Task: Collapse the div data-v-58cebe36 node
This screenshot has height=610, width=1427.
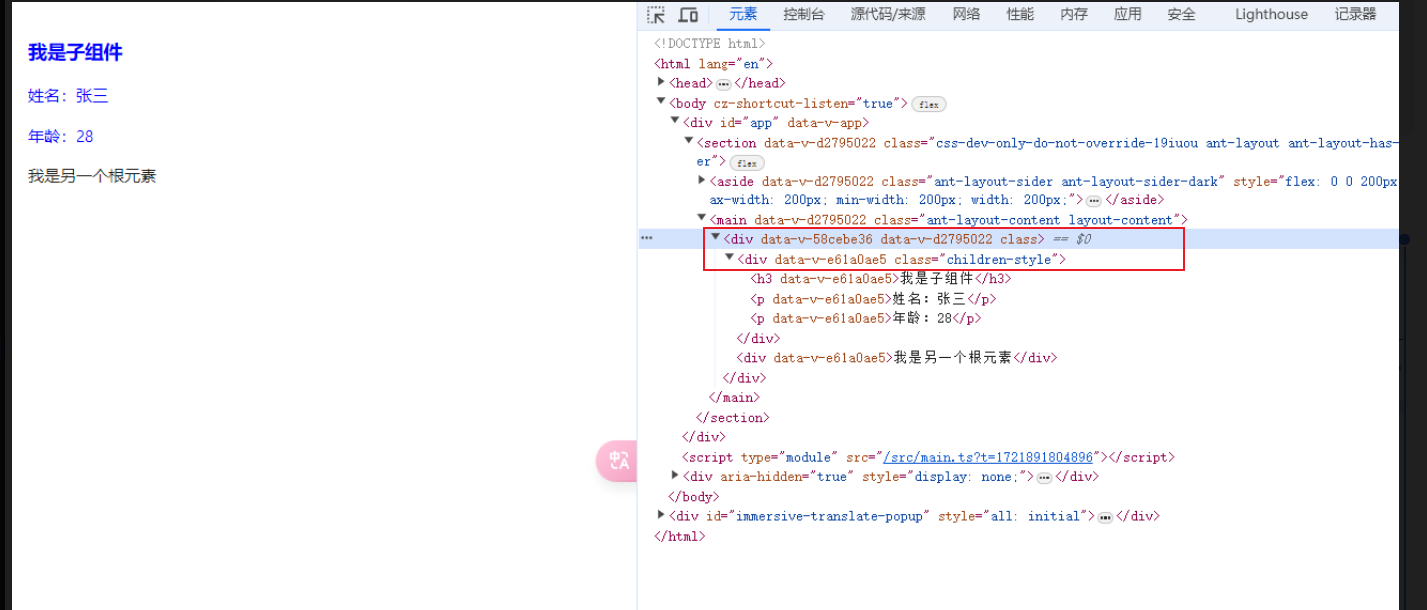Action: tap(716, 238)
